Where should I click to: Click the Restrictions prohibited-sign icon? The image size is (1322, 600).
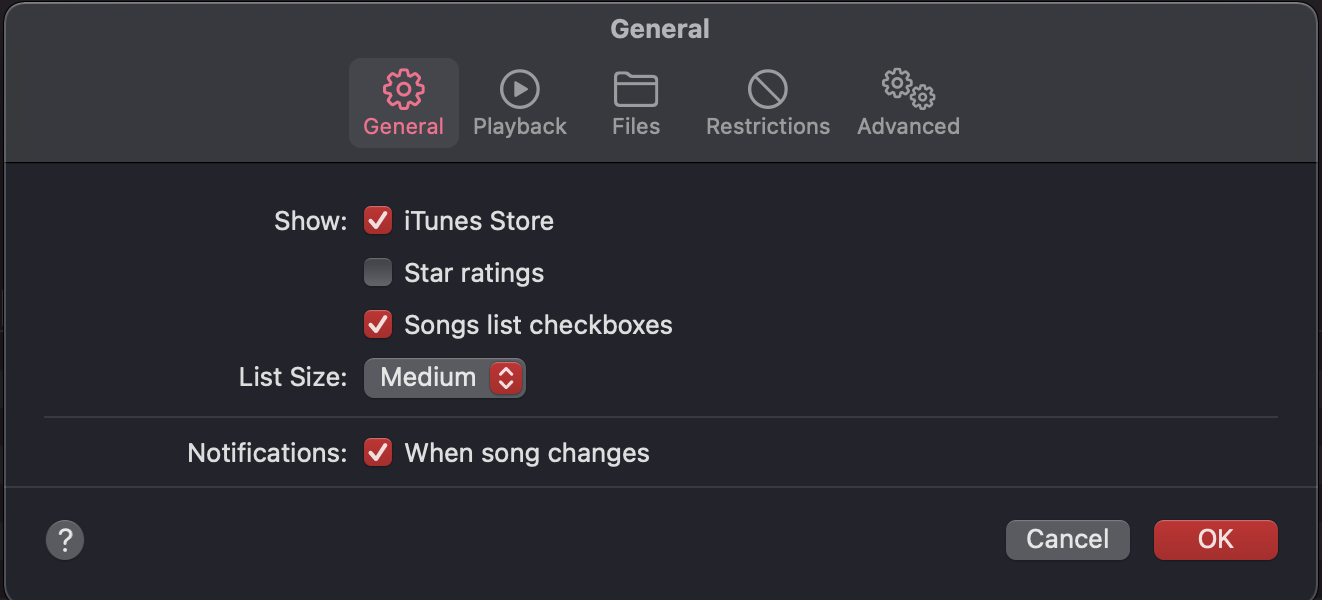pos(768,89)
